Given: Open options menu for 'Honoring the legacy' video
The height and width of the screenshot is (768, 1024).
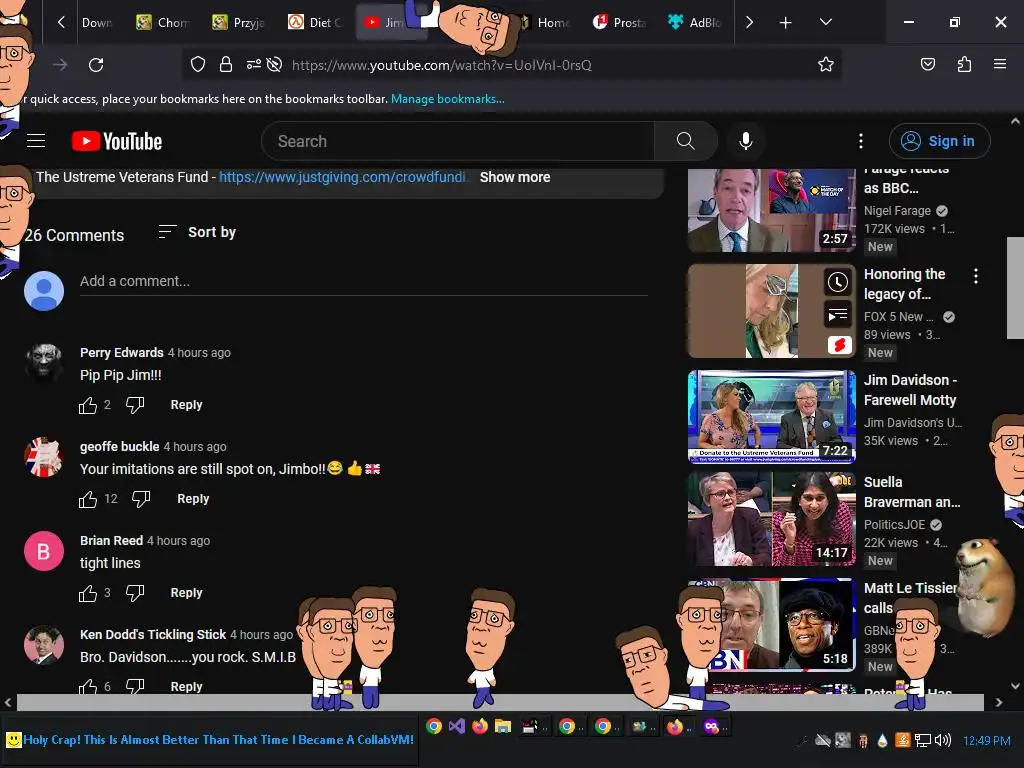Looking at the screenshot, I should tap(976, 276).
